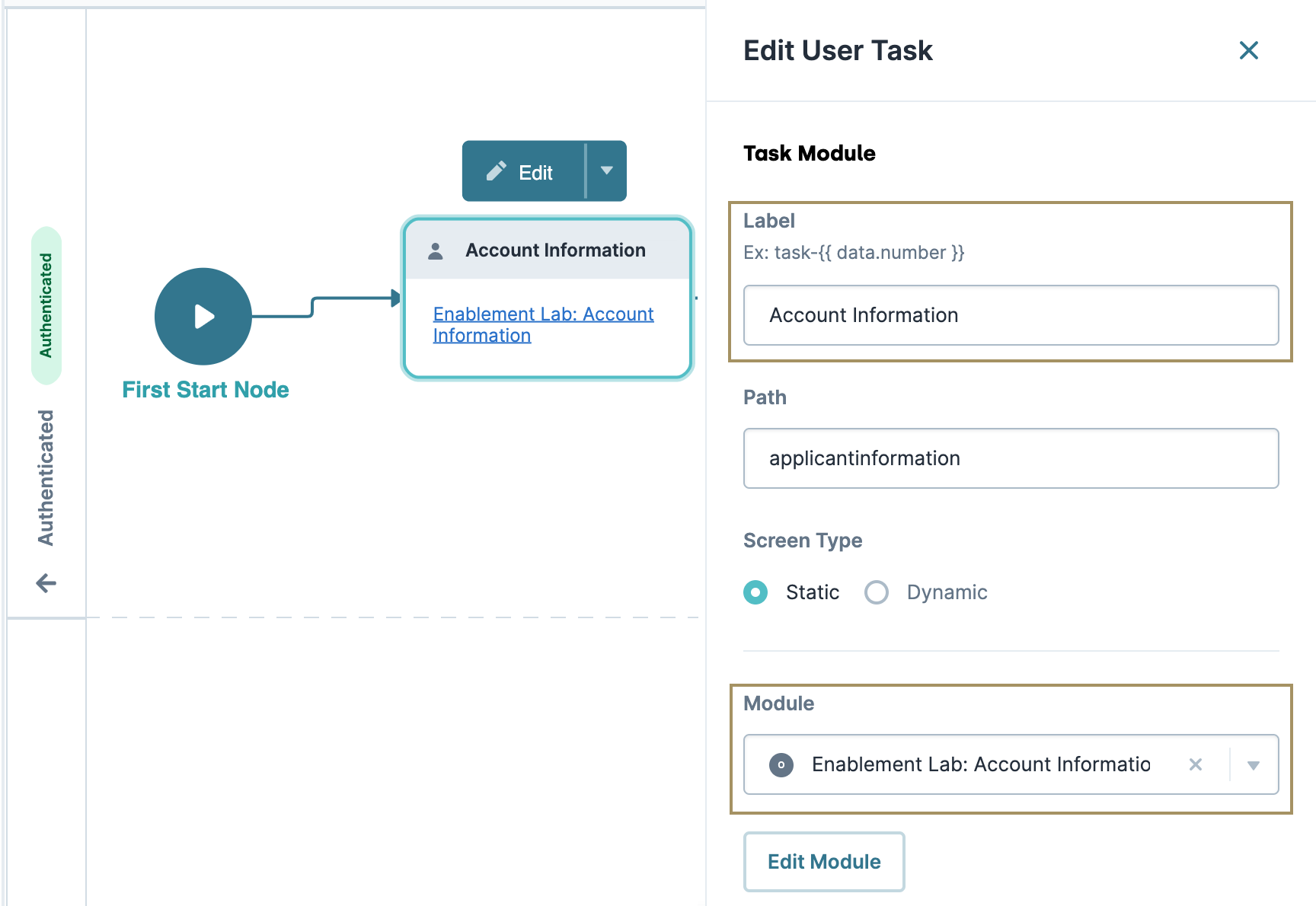The height and width of the screenshot is (906, 1316).
Task: Click the back arrow in the left sidebar
Action: coord(46,582)
